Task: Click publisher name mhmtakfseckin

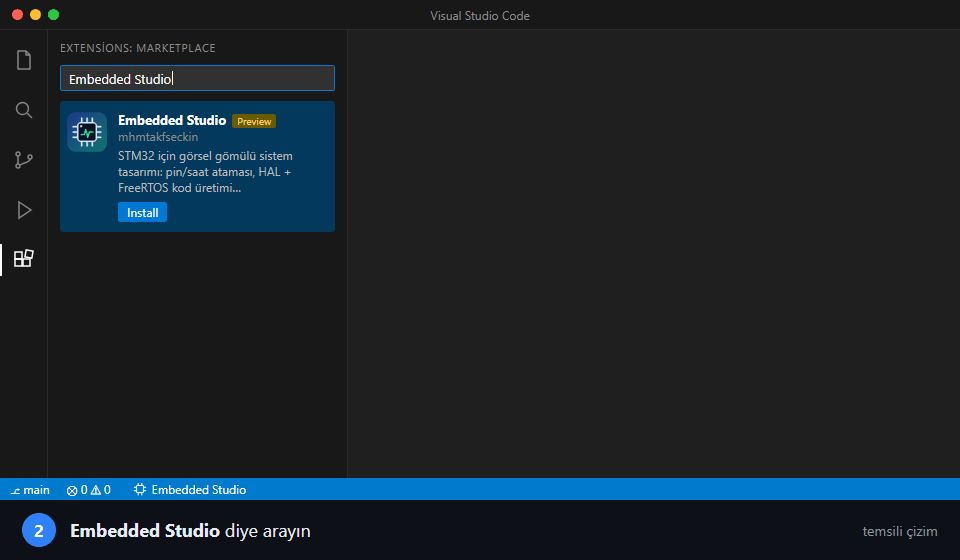Action: coord(158,137)
